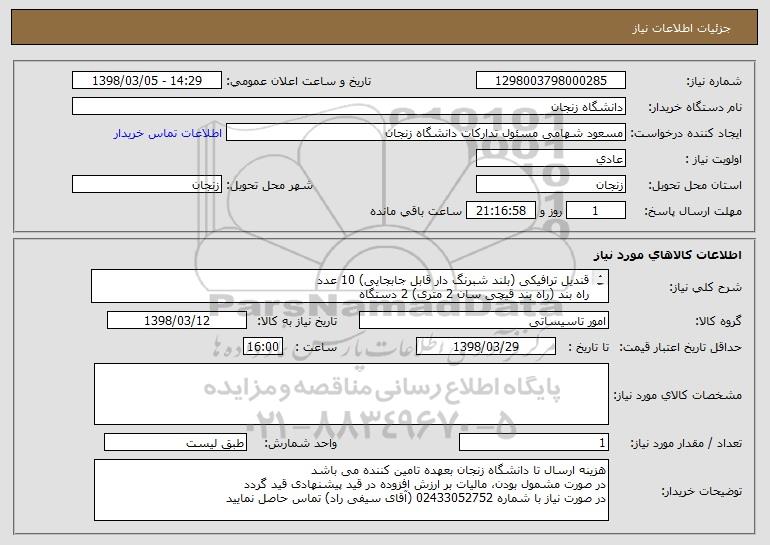Click the label واحد شمارش
Screen dimensions: 770x545
point(301,443)
